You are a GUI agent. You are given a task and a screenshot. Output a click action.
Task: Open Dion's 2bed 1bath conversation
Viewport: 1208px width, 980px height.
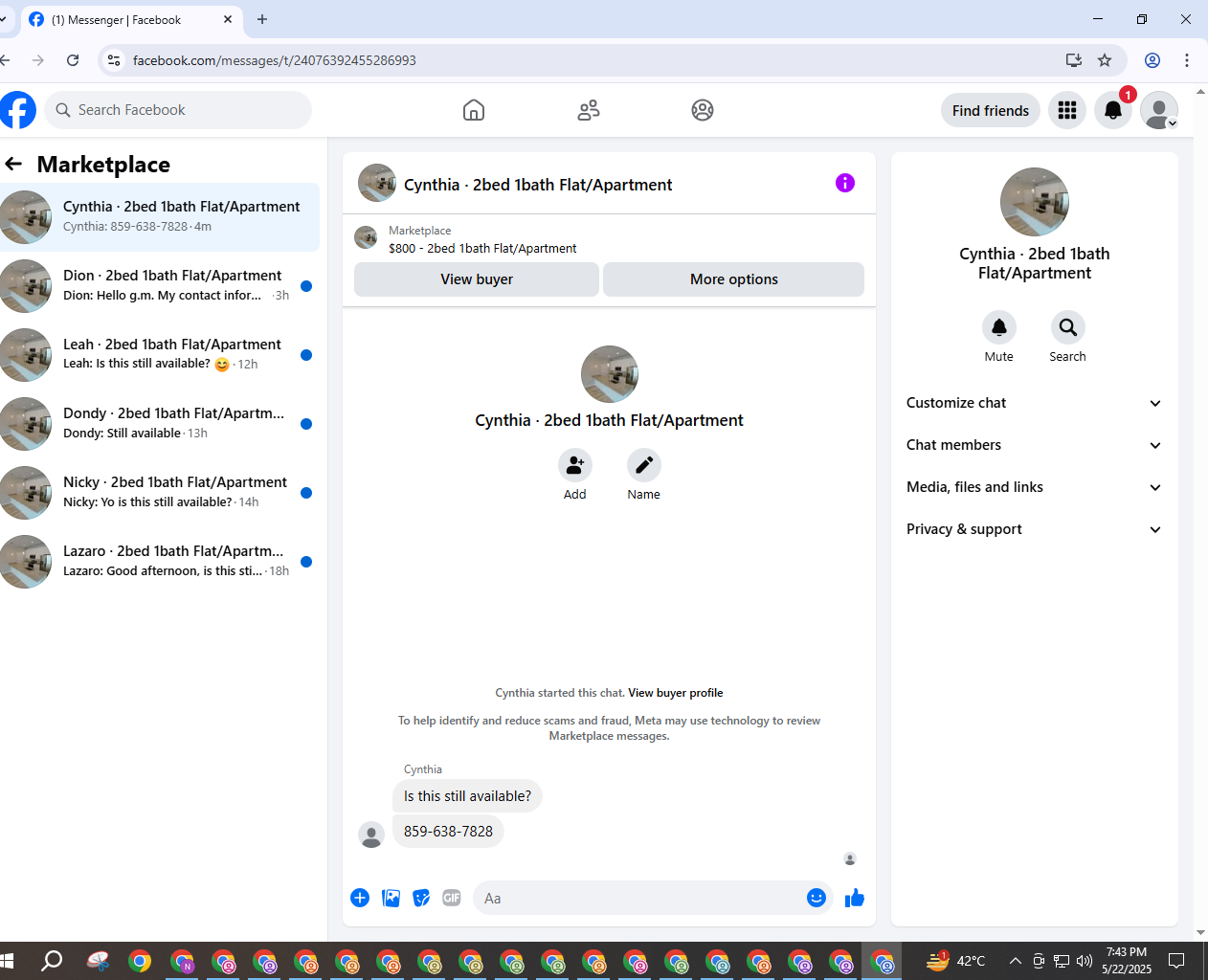point(160,286)
